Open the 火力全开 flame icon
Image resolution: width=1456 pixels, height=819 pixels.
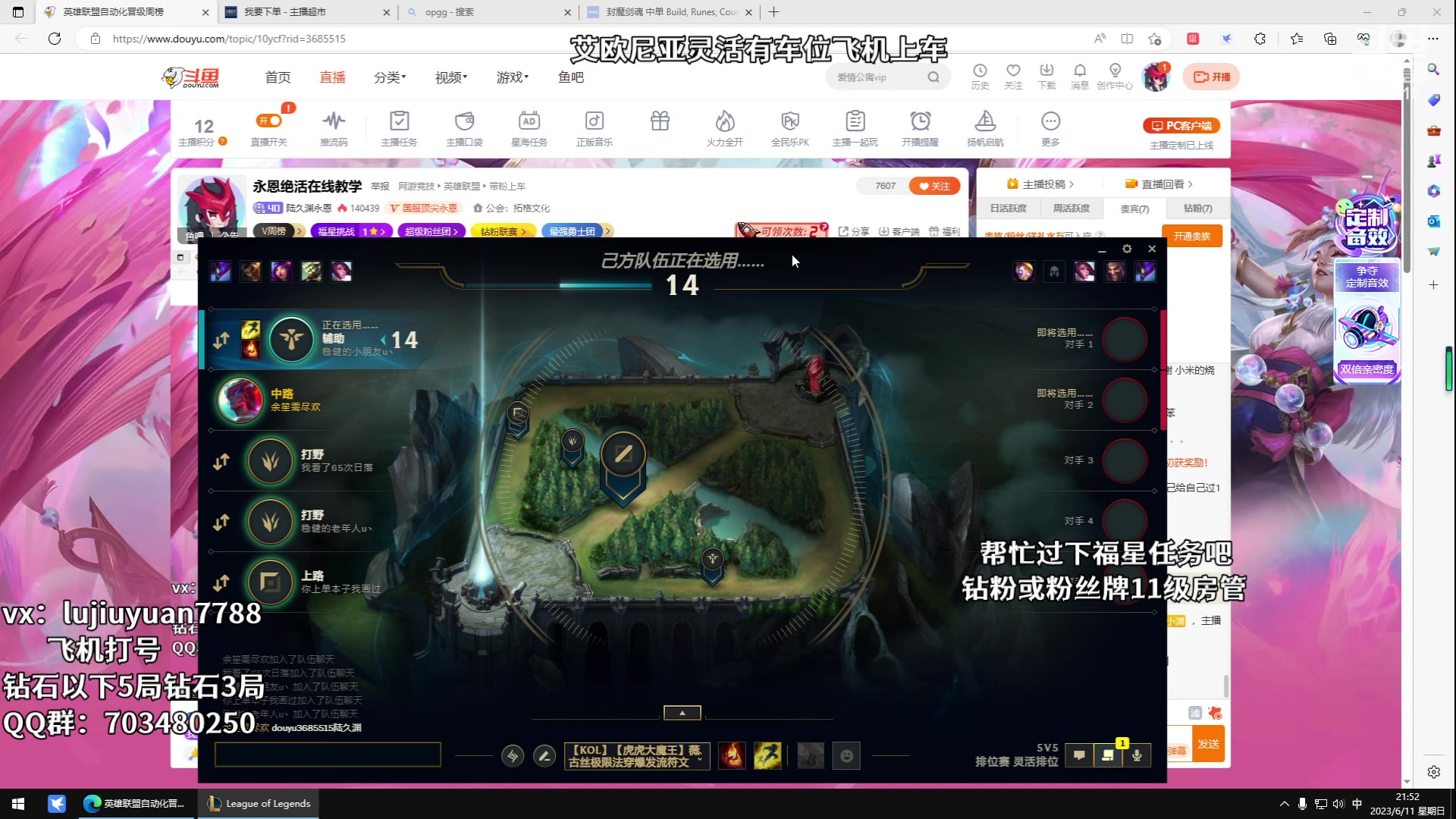click(725, 128)
